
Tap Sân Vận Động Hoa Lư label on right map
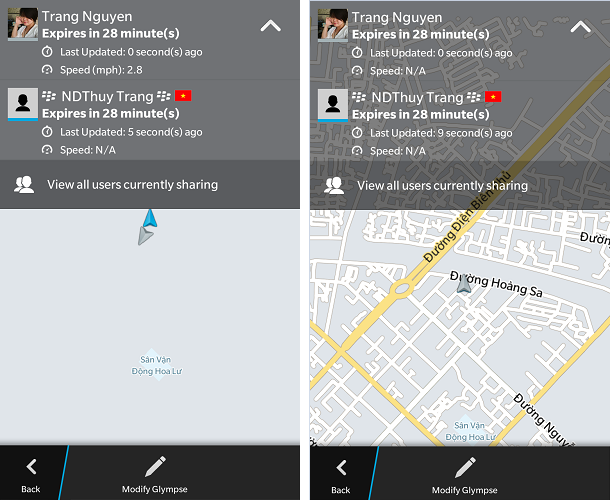pyautogui.click(x=470, y=431)
